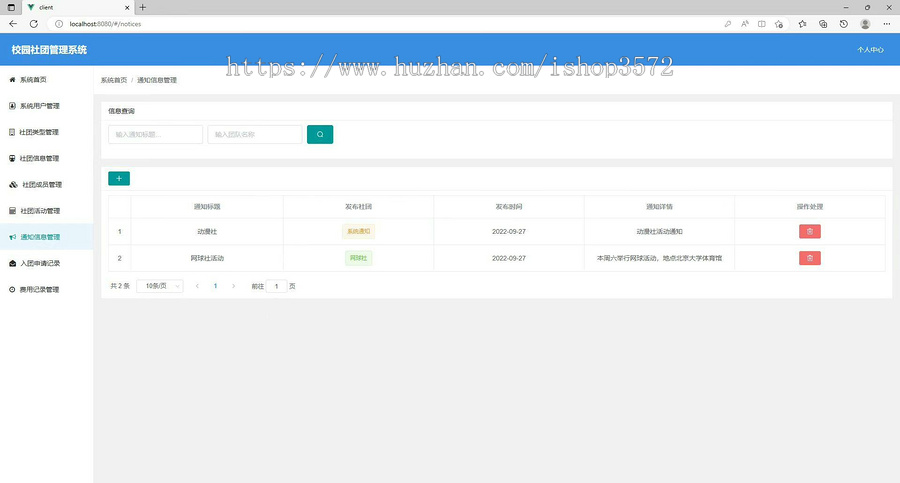
Task: Open 社团成员管理 in sidebar
Action: [x=46, y=185]
